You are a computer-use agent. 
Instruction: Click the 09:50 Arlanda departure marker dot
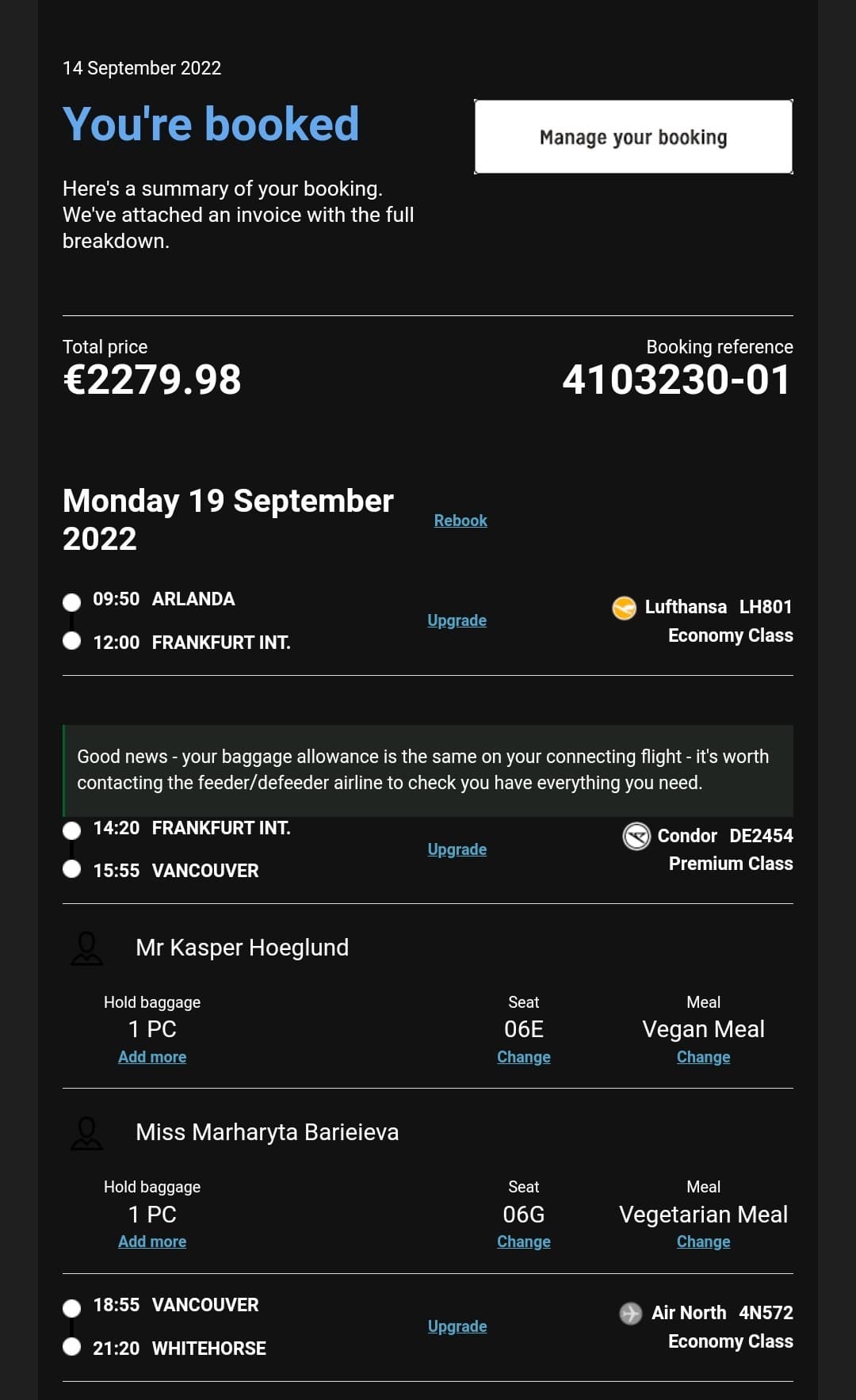72,602
